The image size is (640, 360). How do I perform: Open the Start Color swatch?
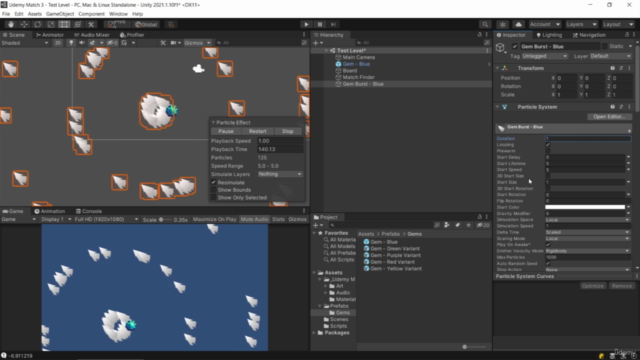click(585, 207)
